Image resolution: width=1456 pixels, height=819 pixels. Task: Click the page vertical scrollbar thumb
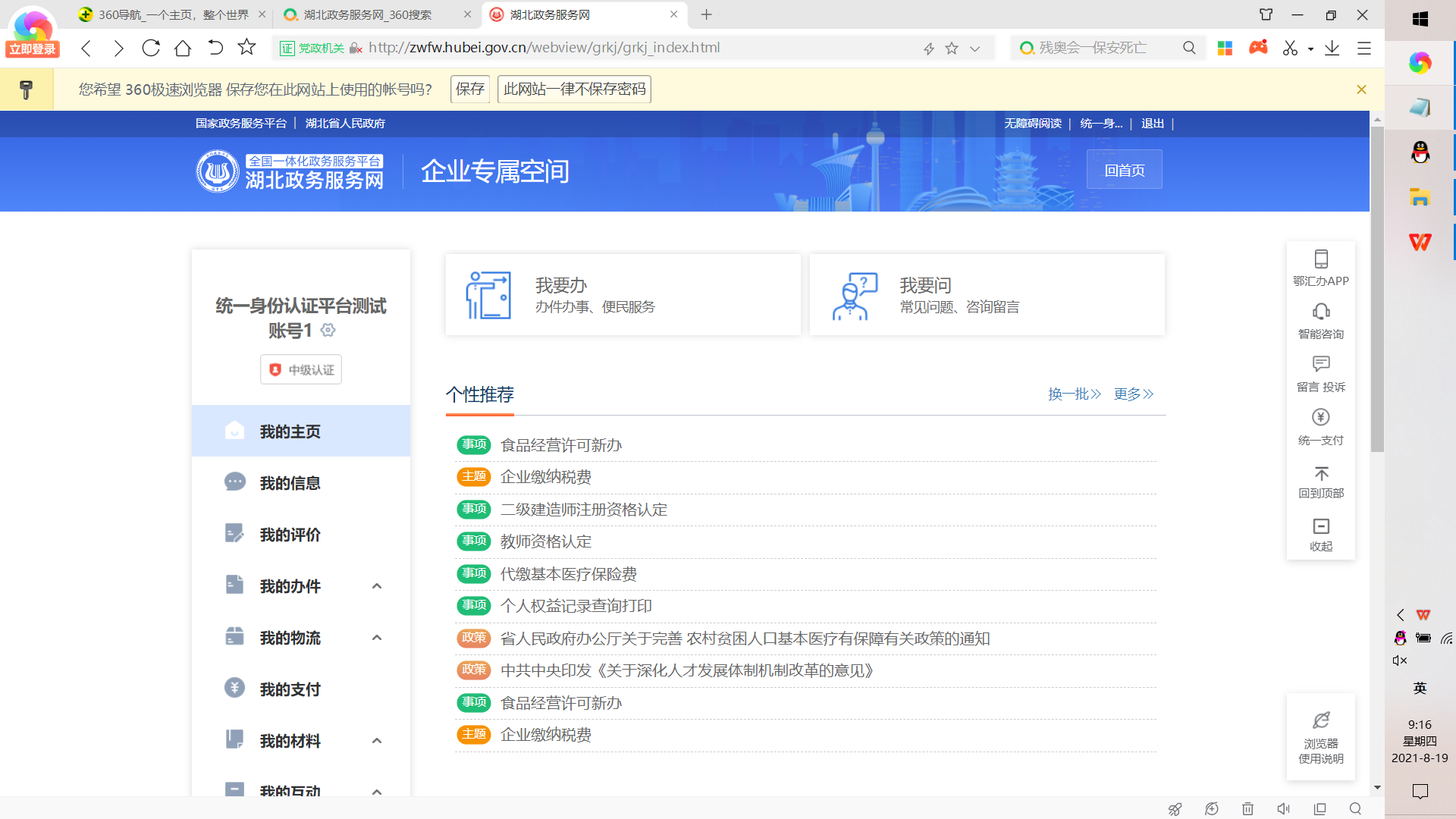pyautogui.click(x=1377, y=288)
